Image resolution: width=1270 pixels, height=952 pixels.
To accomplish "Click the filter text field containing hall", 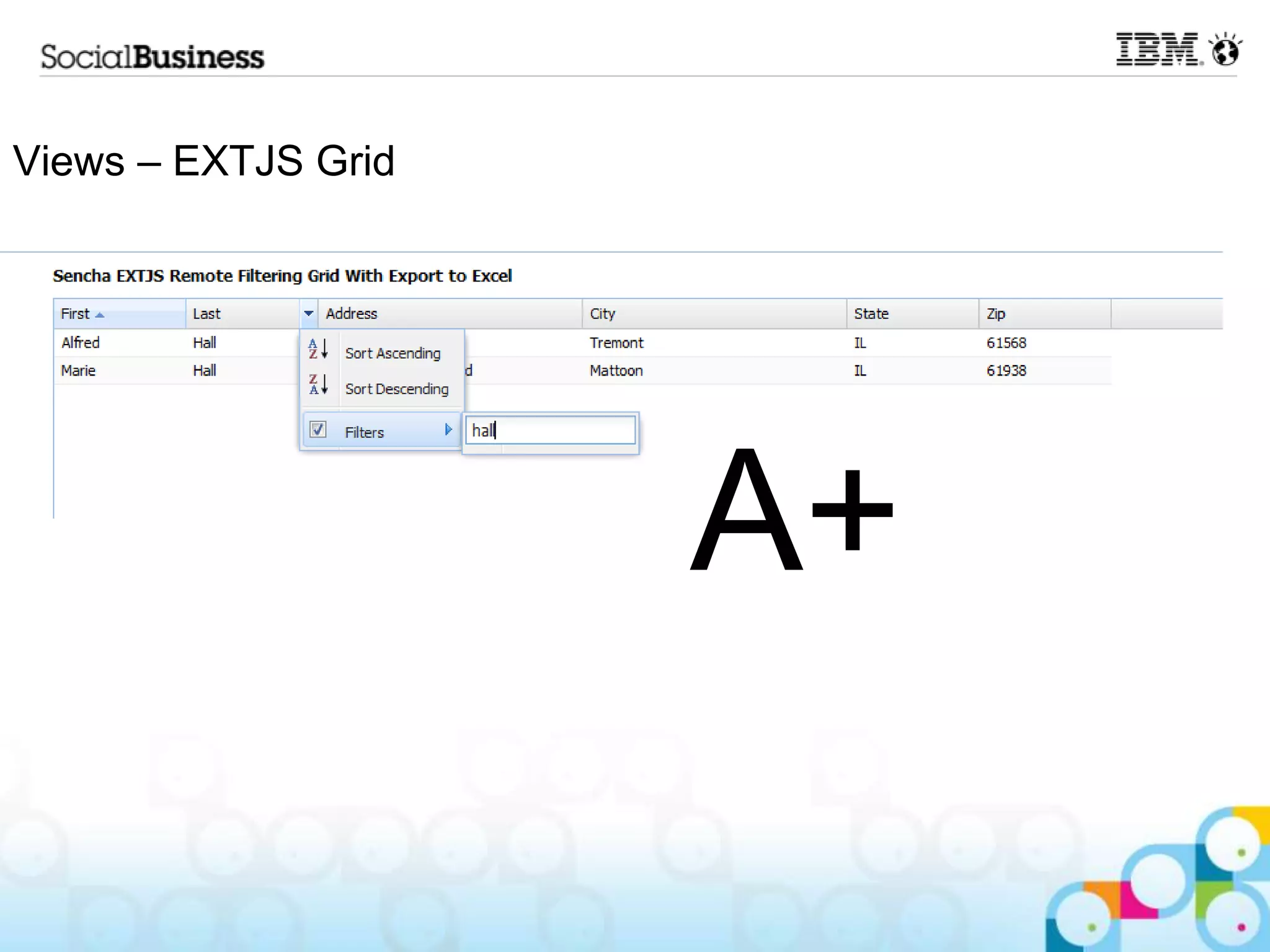I will pos(551,430).
